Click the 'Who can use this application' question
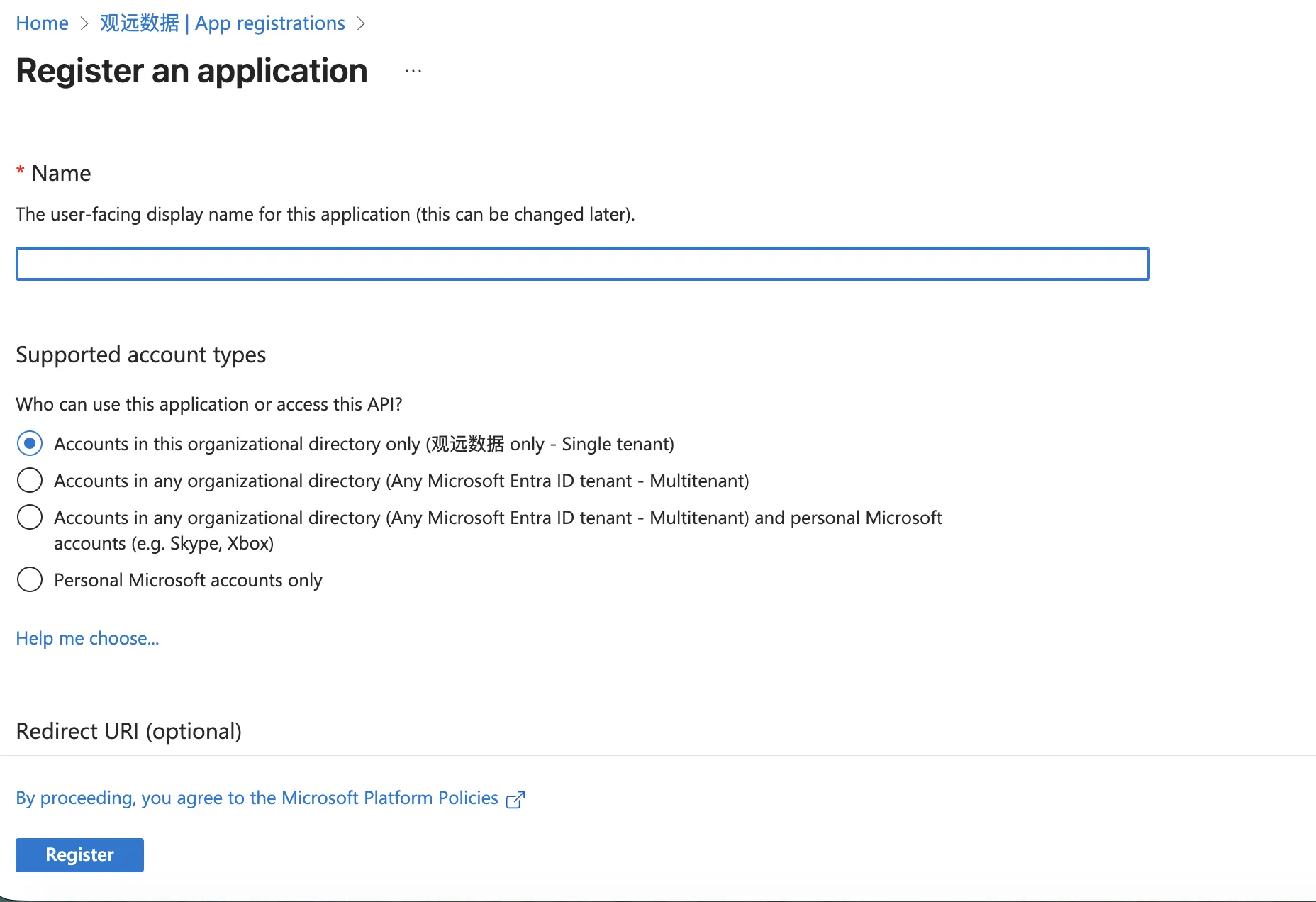Image resolution: width=1316 pixels, height=902 pixels. 208,404
